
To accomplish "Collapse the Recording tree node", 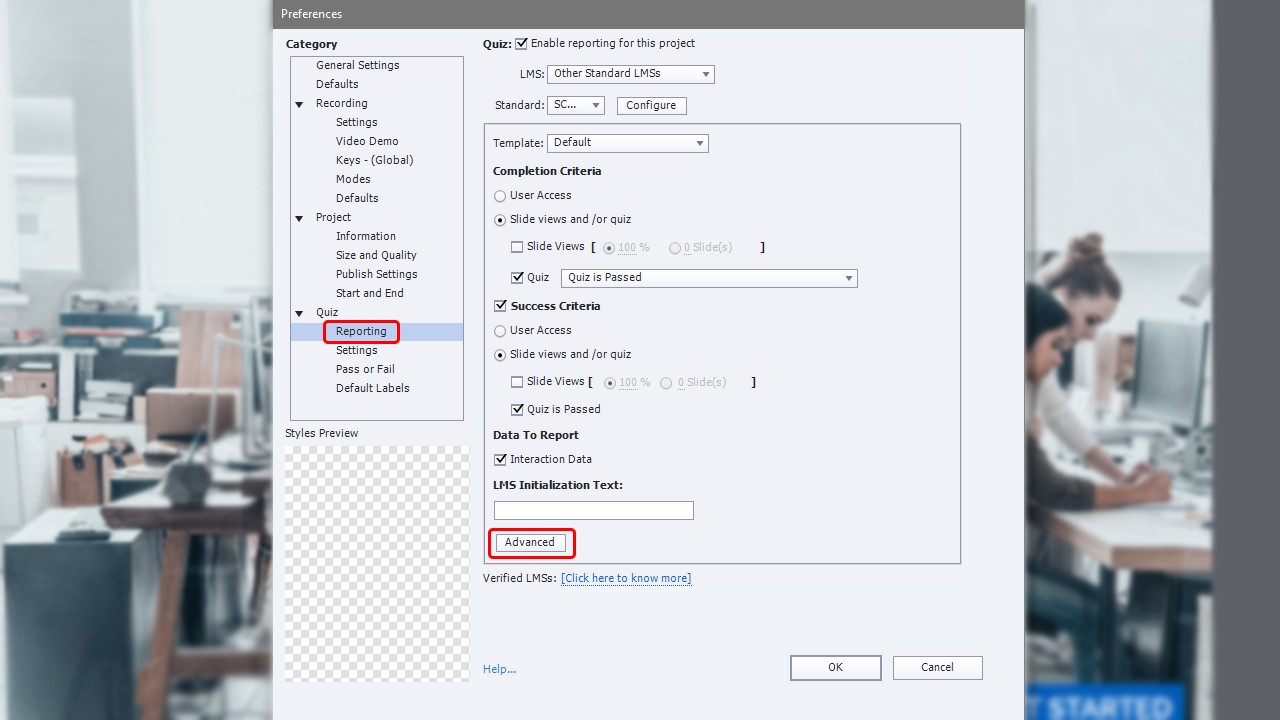I will (x=299, y=104).
